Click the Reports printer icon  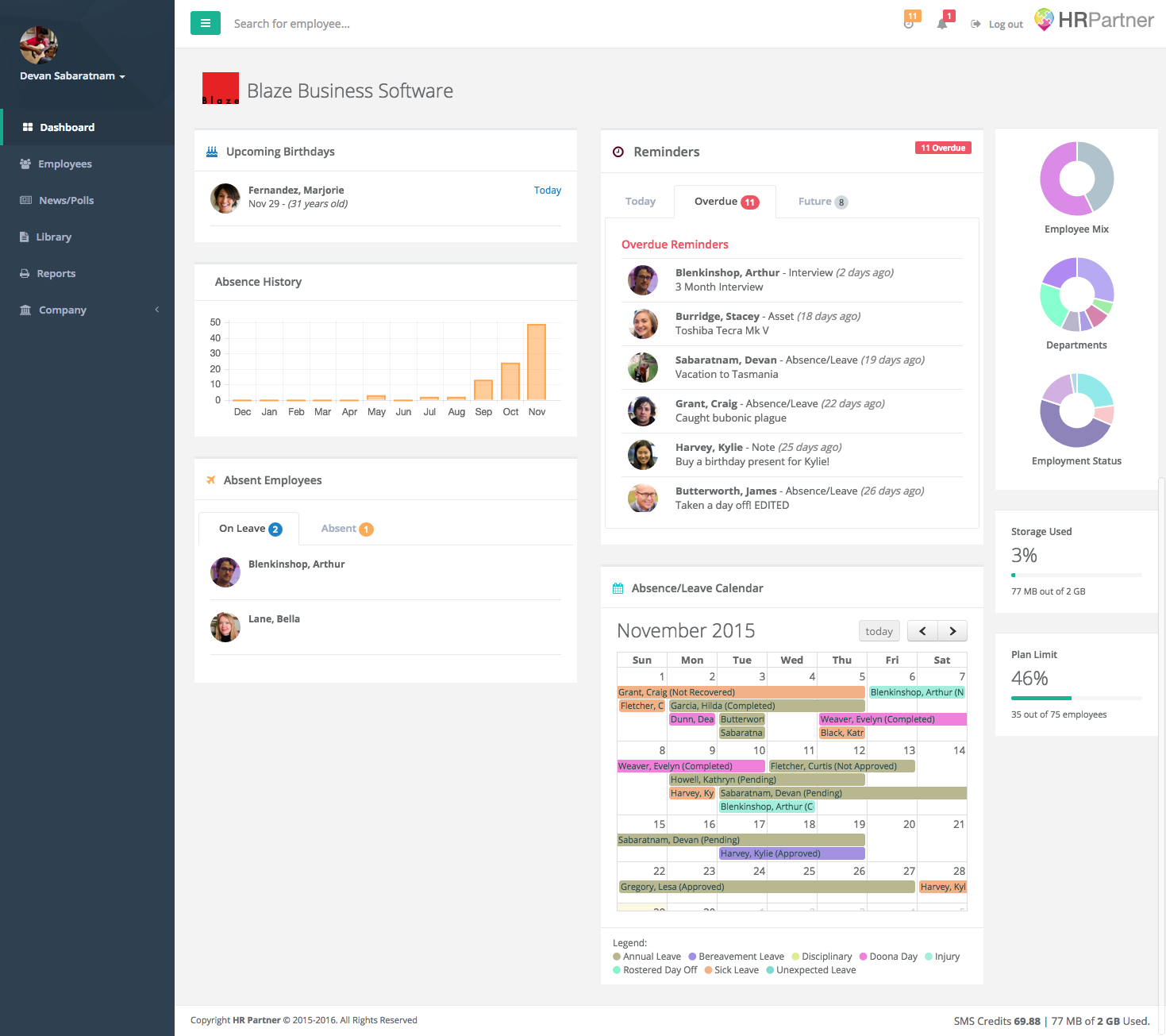[25, 273]
